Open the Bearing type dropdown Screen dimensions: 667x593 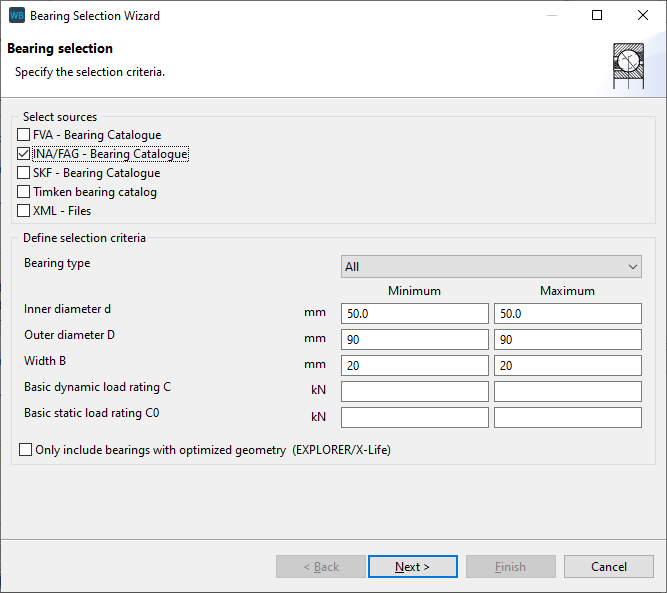pos(490,267)
